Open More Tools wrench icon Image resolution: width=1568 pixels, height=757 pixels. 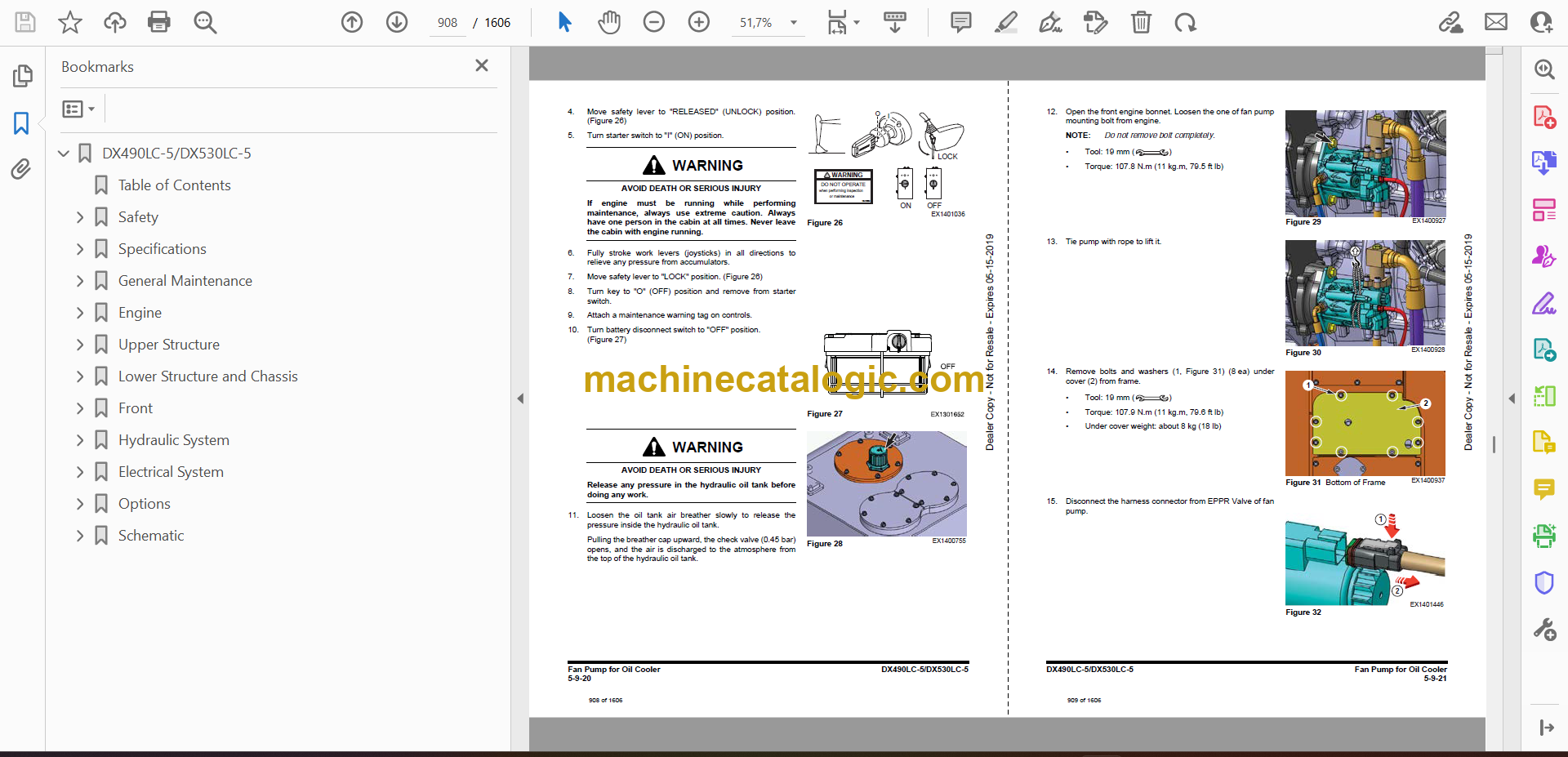pos(1543,629)
